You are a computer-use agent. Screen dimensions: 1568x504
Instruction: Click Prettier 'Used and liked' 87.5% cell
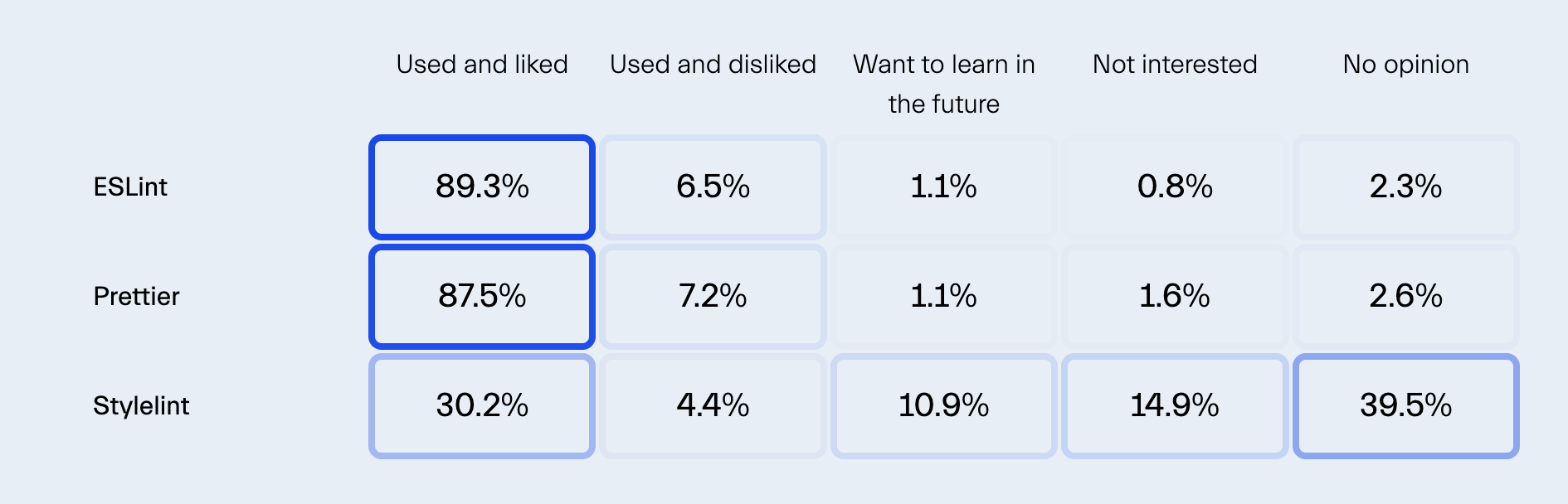coord(482,297)
